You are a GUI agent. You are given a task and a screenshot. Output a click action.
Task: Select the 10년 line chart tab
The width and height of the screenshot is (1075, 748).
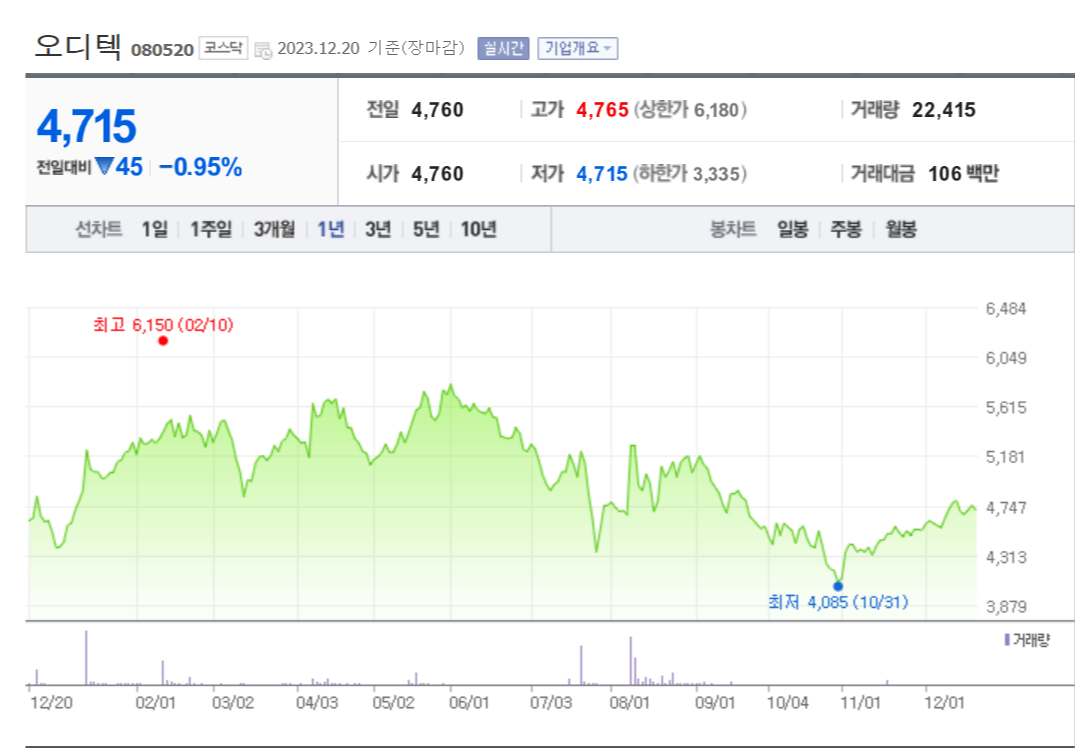[479, 229]
